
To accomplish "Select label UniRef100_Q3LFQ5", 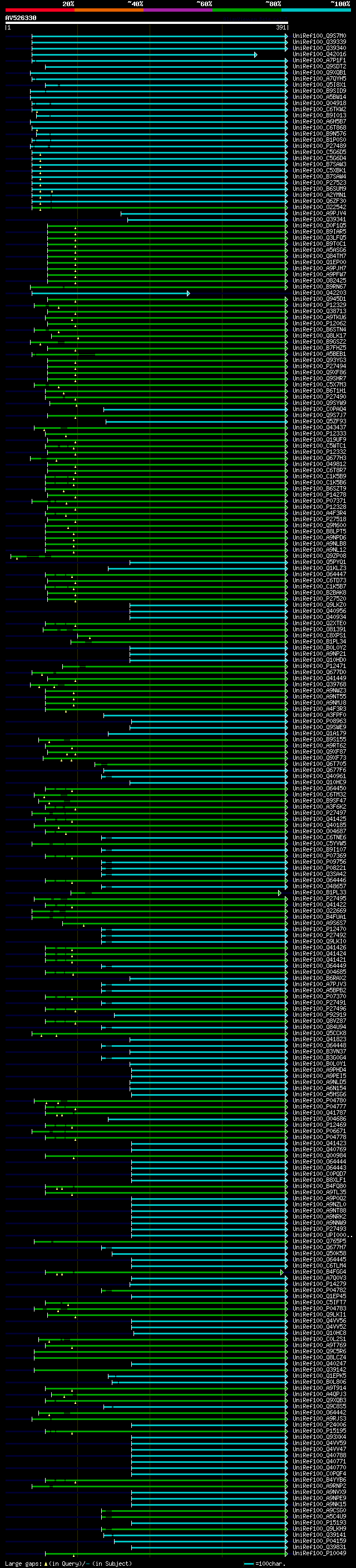I will (x=319, y=238).
